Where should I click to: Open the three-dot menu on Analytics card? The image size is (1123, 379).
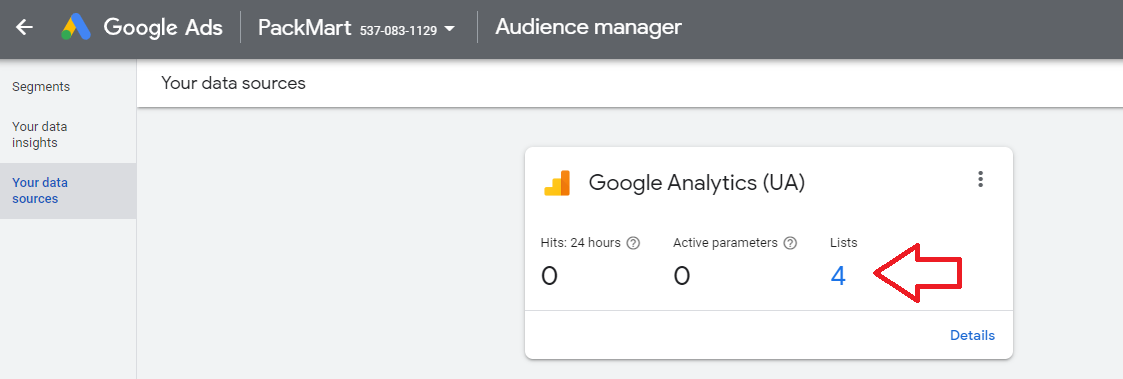(x=980, y=179)
